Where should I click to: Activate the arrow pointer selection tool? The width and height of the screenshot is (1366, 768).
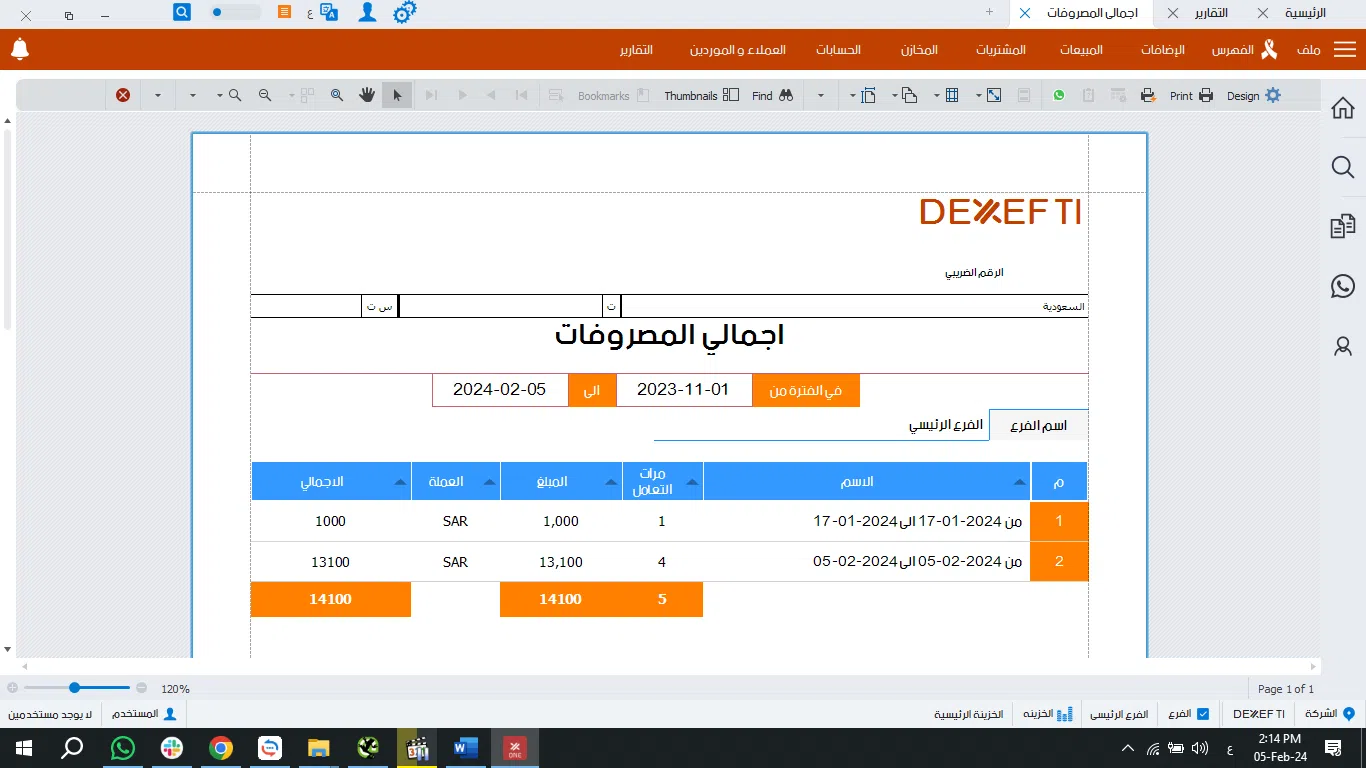click(x=397, y=95)
